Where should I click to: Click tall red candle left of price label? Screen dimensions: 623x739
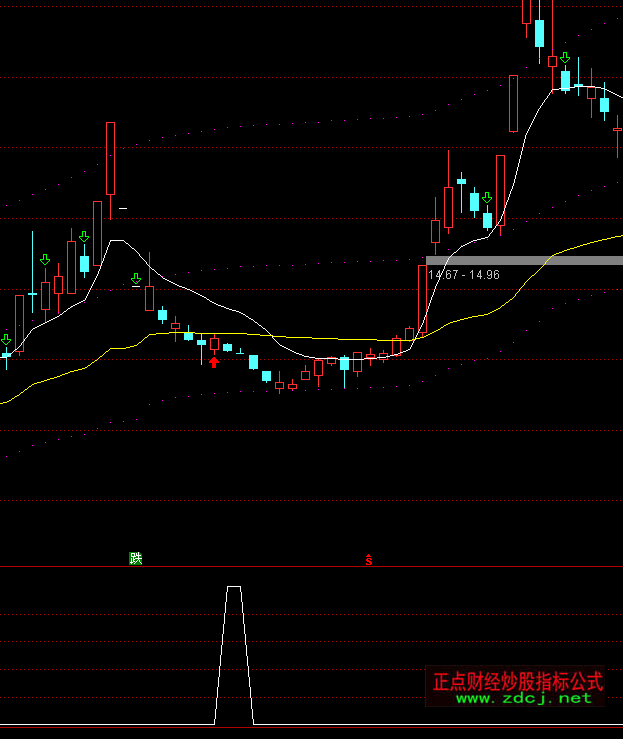[423, 298]
